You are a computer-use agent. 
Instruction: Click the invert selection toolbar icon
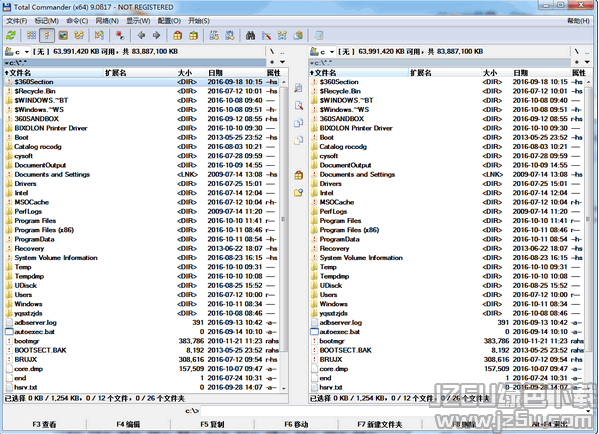coord(99,36)
